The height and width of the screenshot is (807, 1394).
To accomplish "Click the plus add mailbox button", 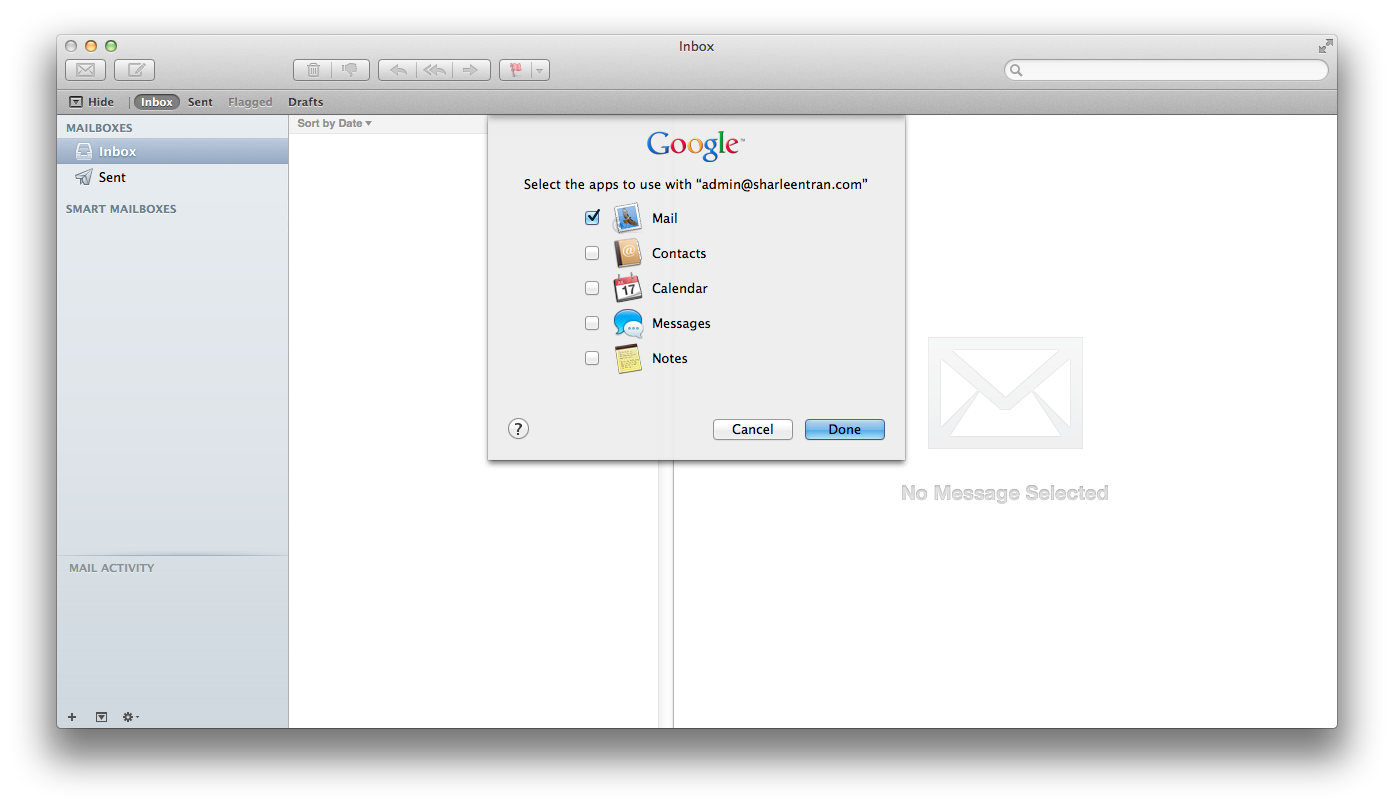I will click(72, 717).
